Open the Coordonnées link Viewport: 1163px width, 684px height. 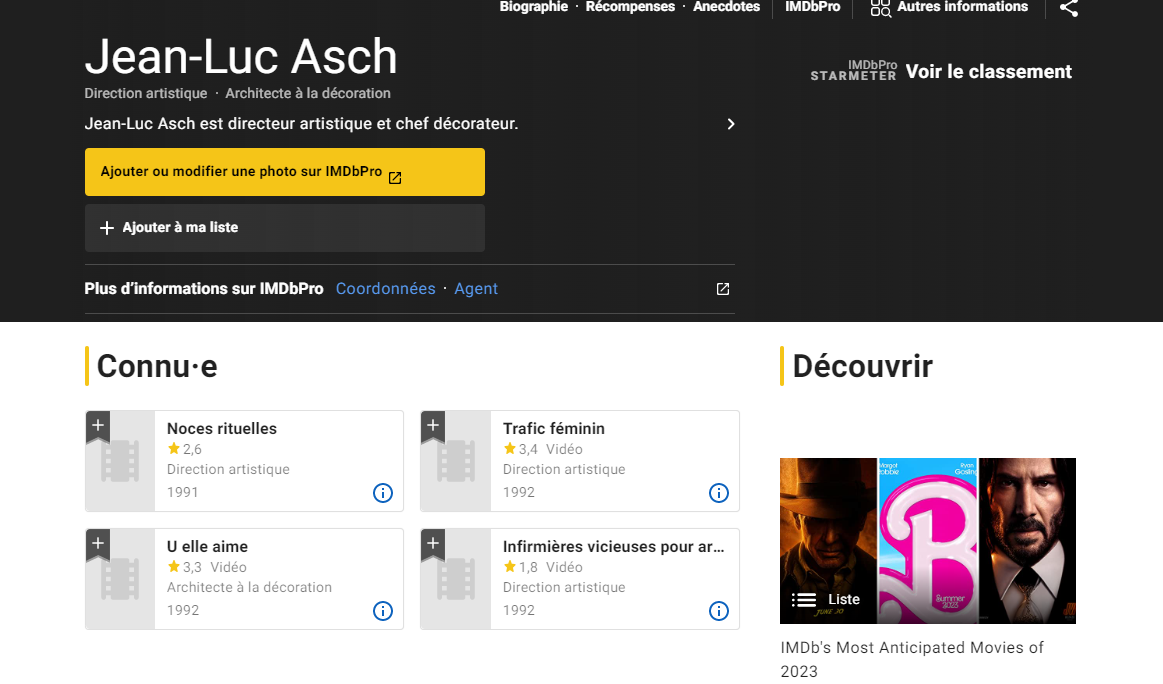(386, 289)
